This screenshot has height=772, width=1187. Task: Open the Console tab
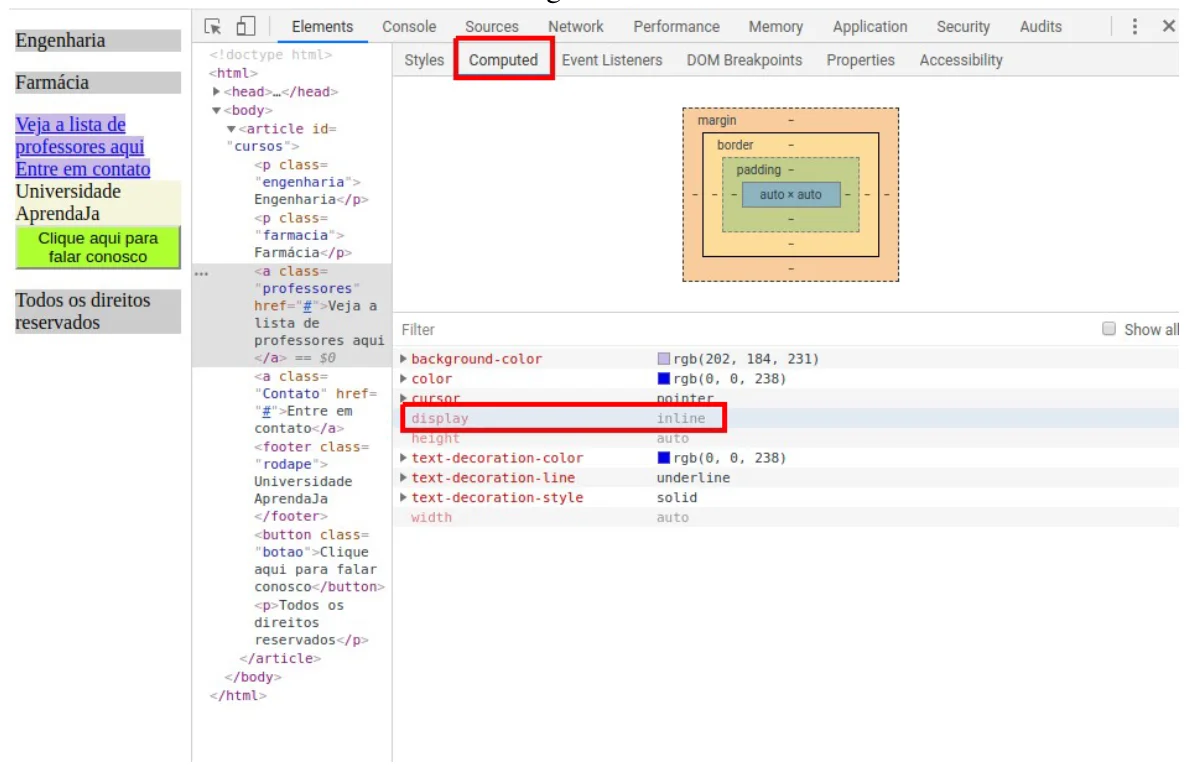[409, 26]
